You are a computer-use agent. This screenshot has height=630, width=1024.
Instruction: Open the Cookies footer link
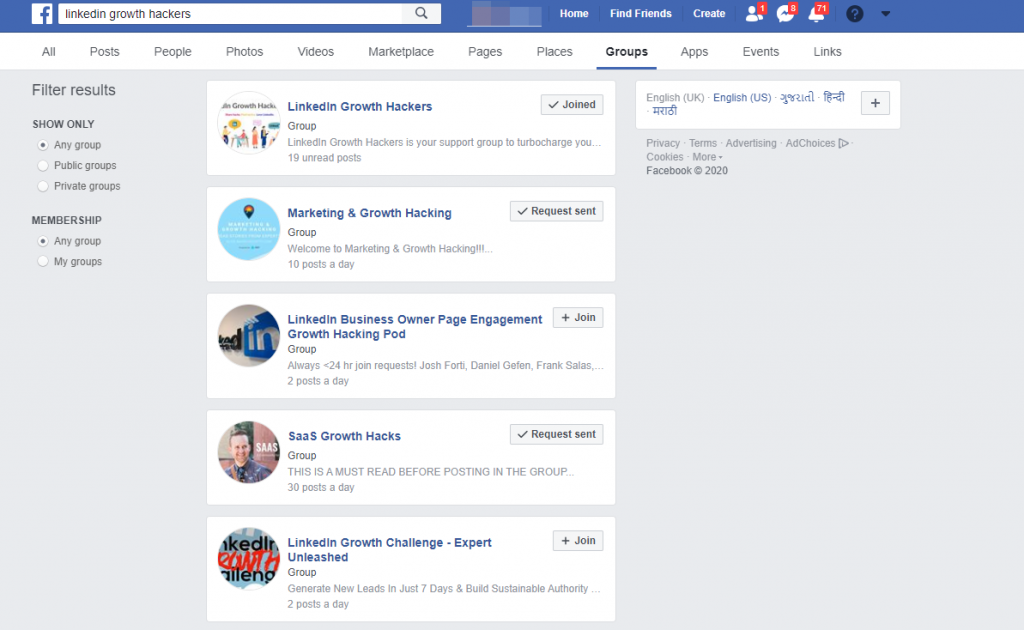[x=665, y=157]
